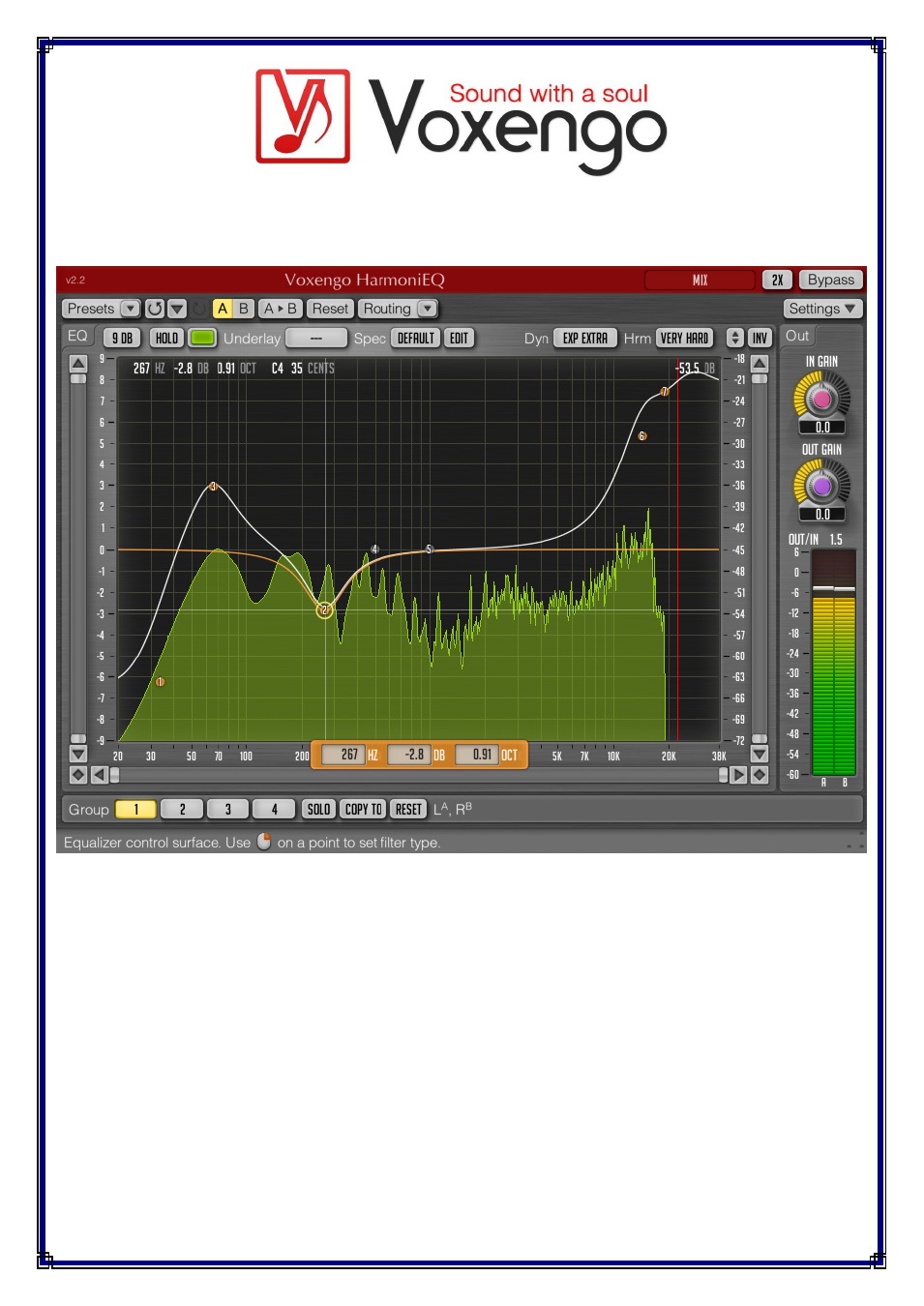Image resolution: width=924 pixels, height=1306 pixels.
Task: Open the Routing window
Action: point(387,309)
